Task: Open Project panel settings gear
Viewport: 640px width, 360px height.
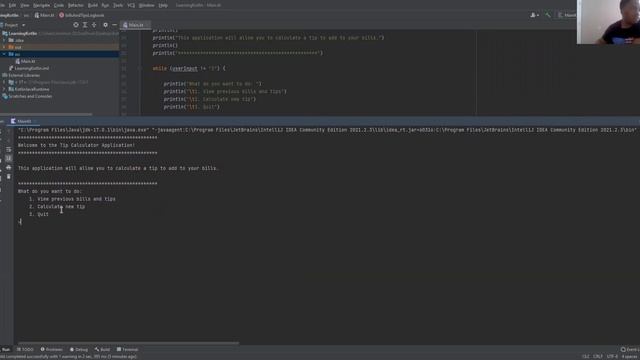Action: click(x=105, y=25)
